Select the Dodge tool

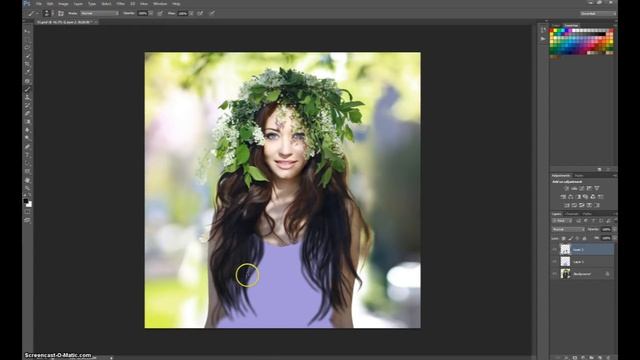(27, 138)
